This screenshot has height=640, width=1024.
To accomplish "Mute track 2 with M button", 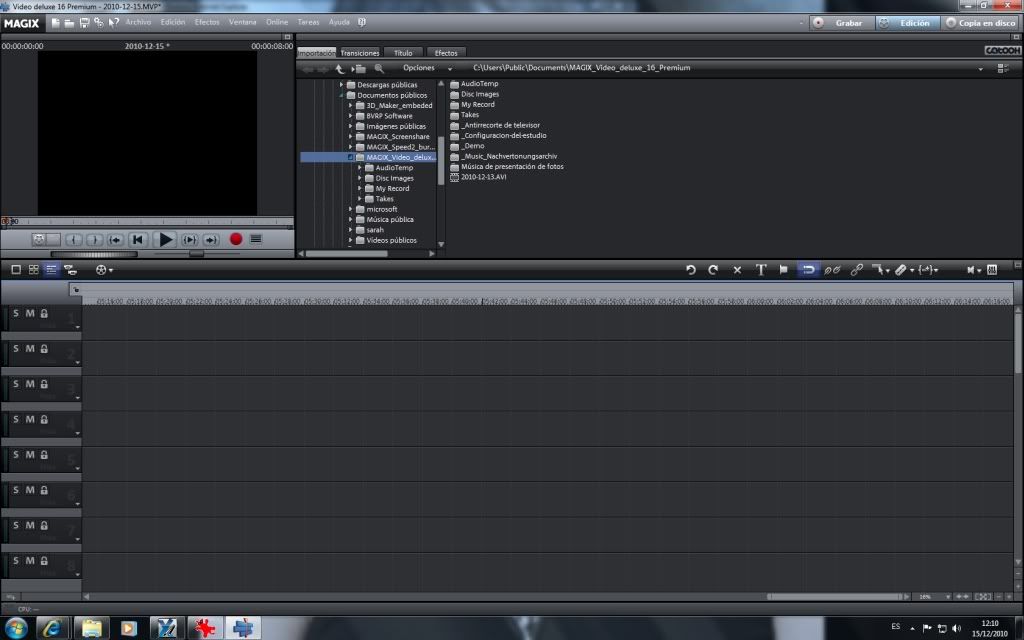I will click(x=30, y=349).
